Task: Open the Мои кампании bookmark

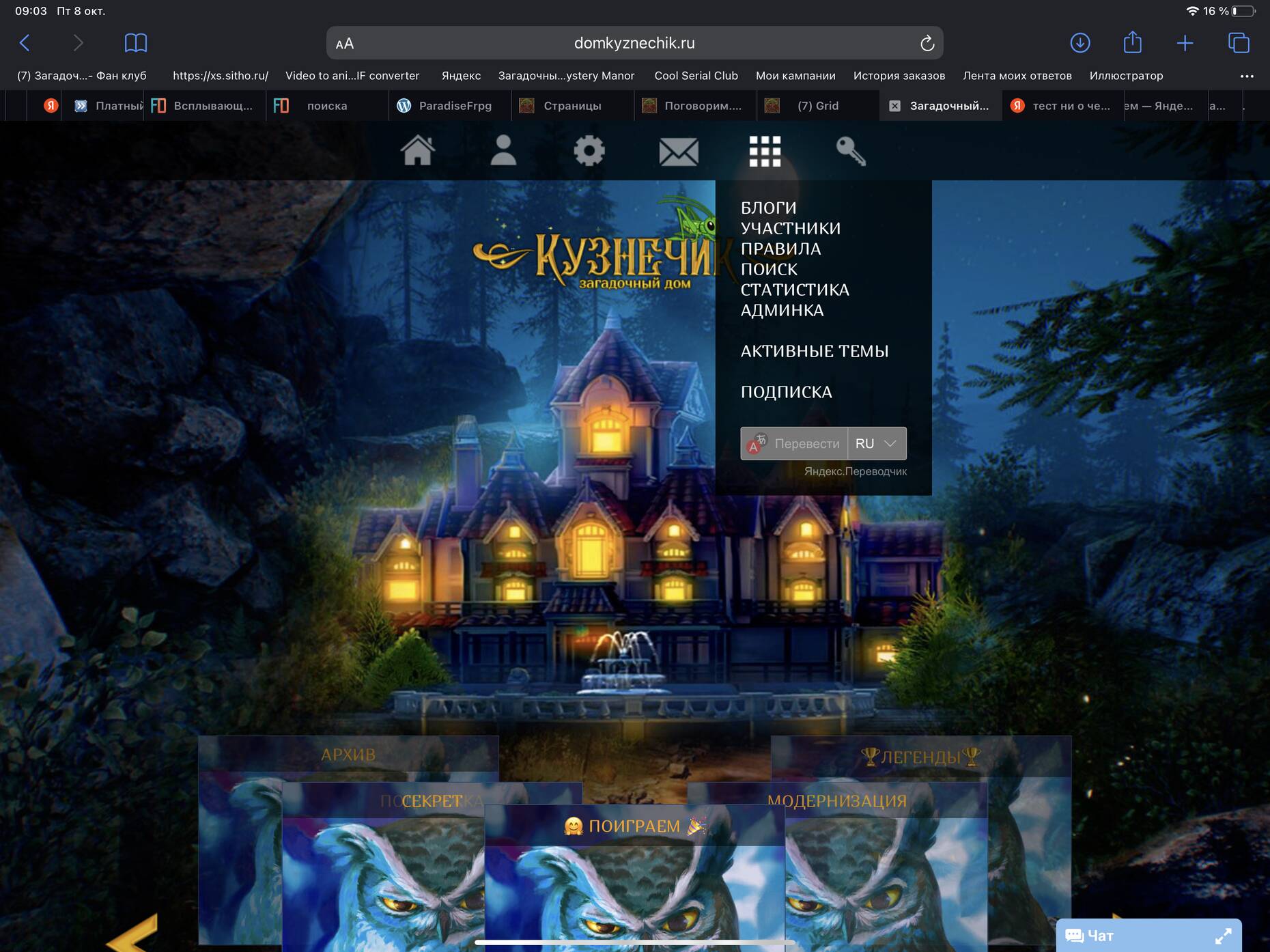Action: (x=795, y=76)
